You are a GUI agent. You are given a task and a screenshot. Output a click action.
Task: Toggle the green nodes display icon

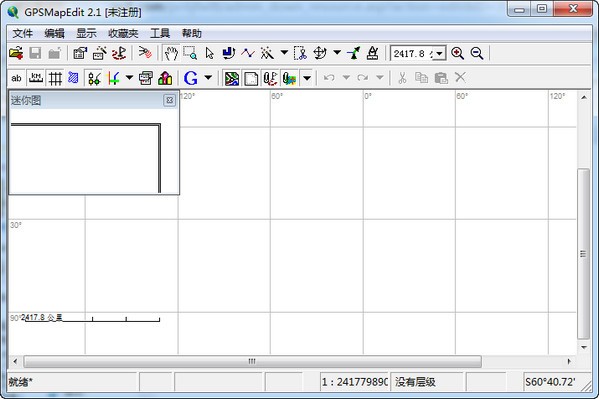click(94, 78)
